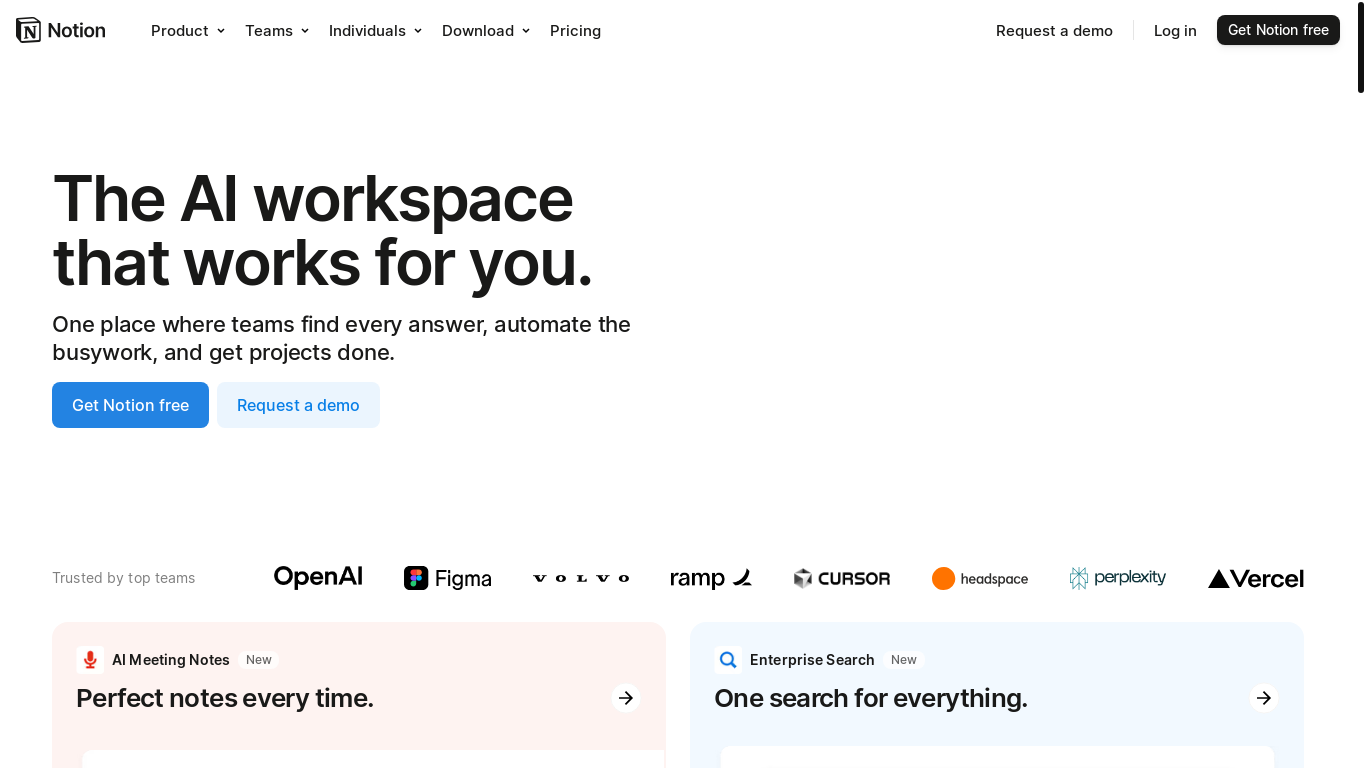
Task: Click the Notion logo icon
Action: pos(29,30)
